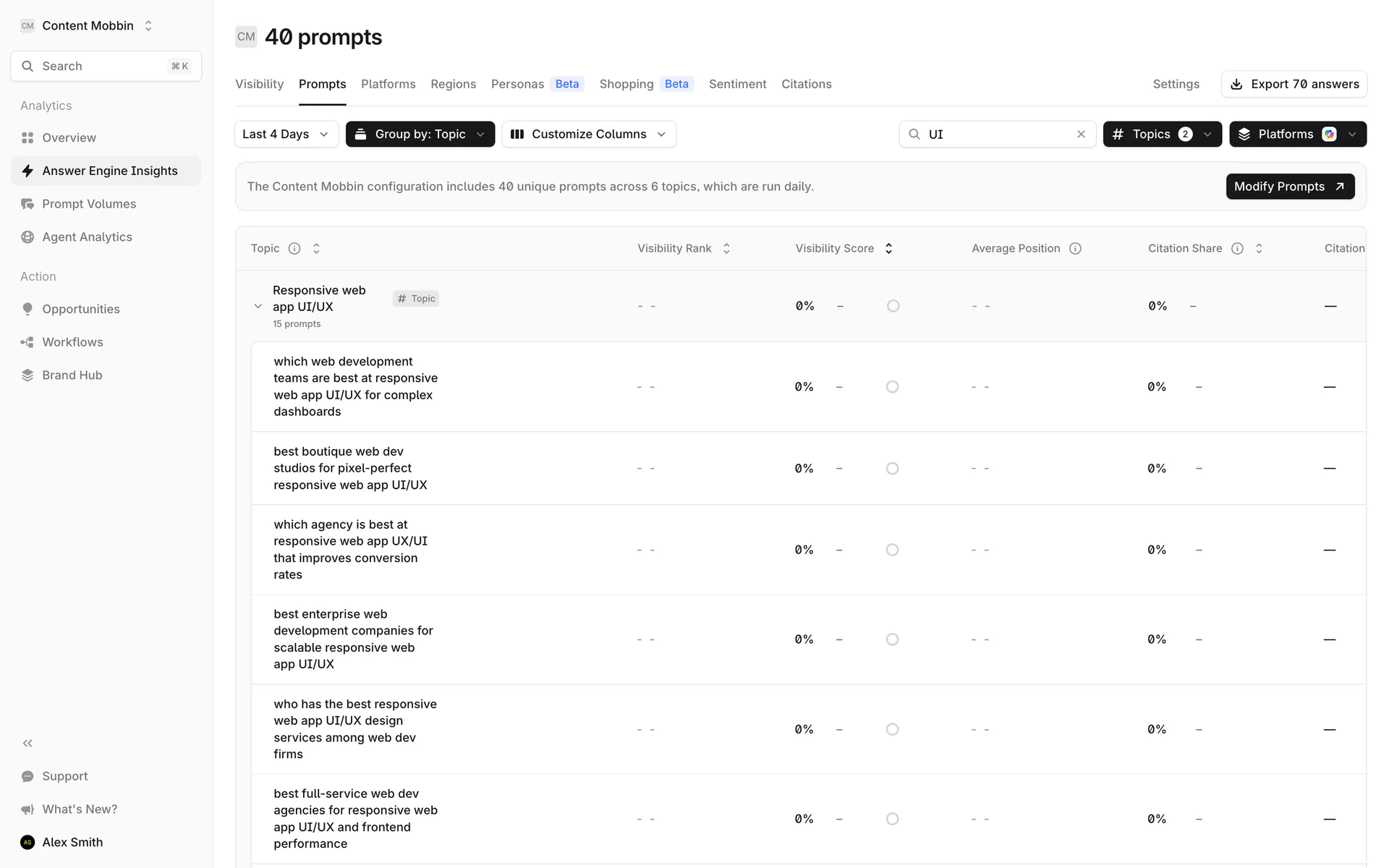Viewport: 1389px width, 868px height.
Task: Toggle sort on Visibility Rank column
Action: (726, 249)
